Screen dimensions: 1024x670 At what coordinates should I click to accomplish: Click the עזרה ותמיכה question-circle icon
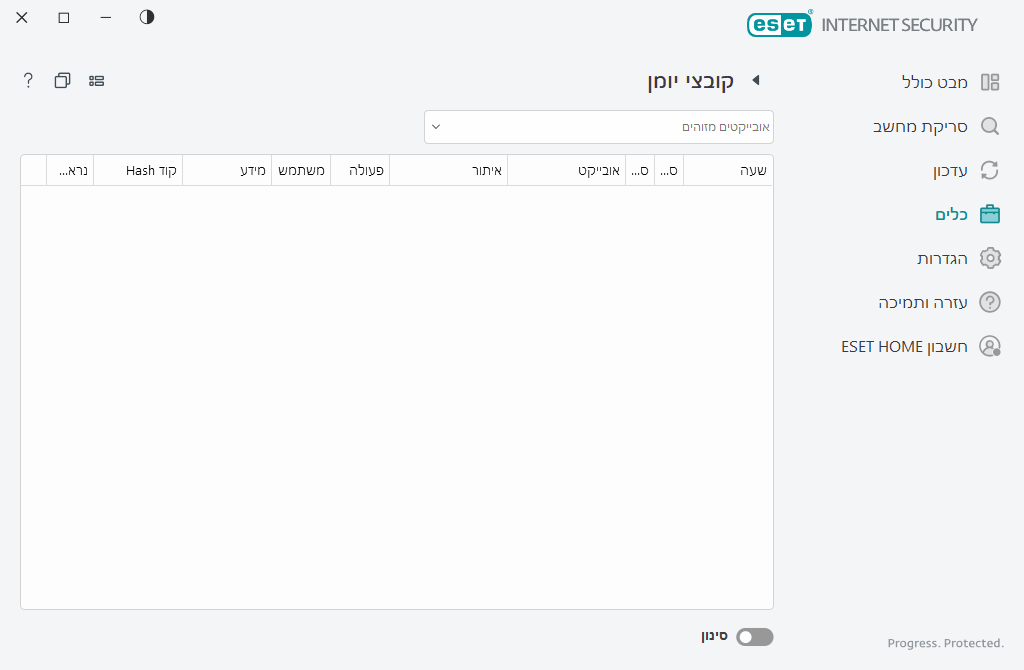click(x=990, y=302)
